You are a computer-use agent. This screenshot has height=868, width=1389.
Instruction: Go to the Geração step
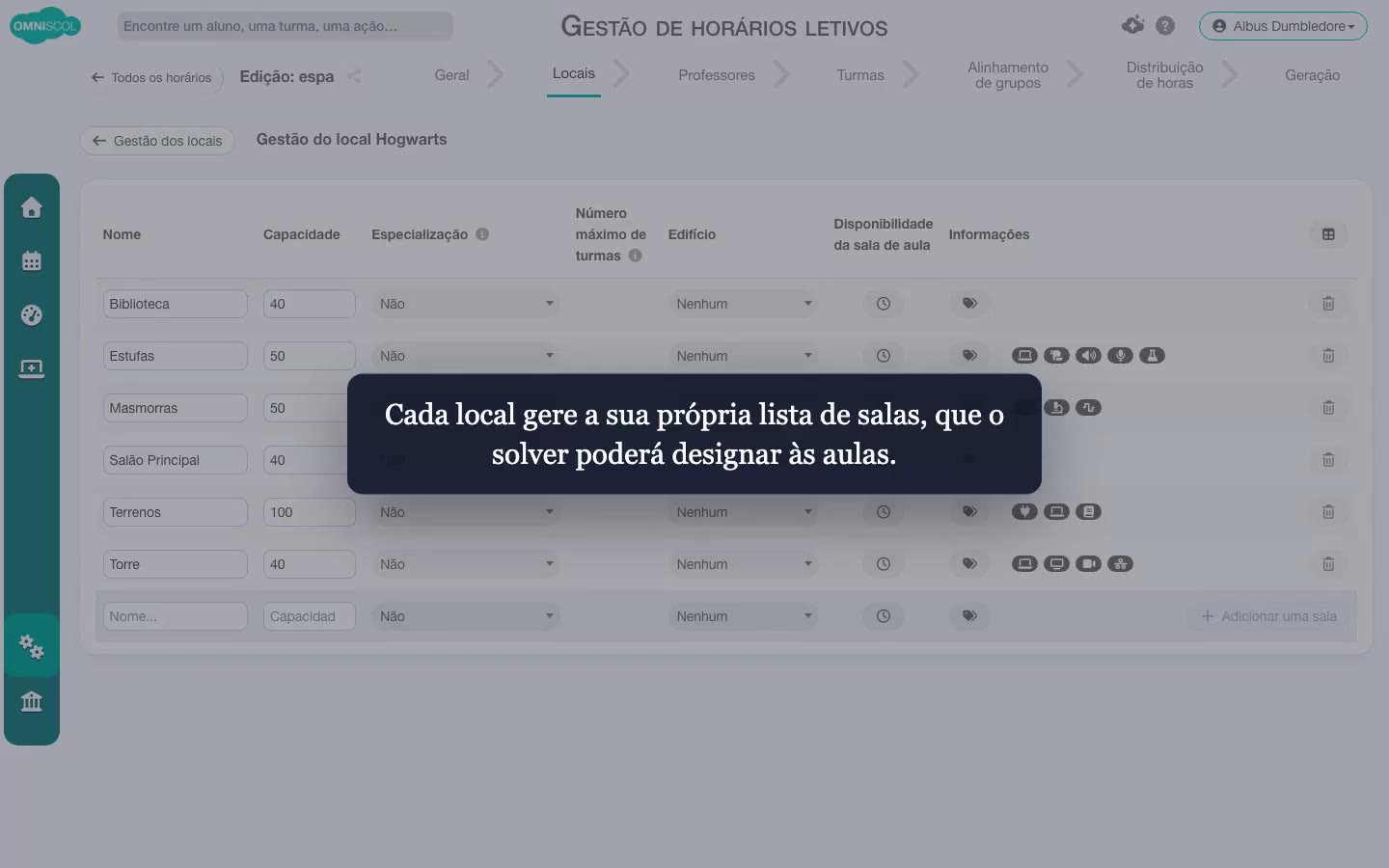pyautogui.click(x=1313, y=75)
